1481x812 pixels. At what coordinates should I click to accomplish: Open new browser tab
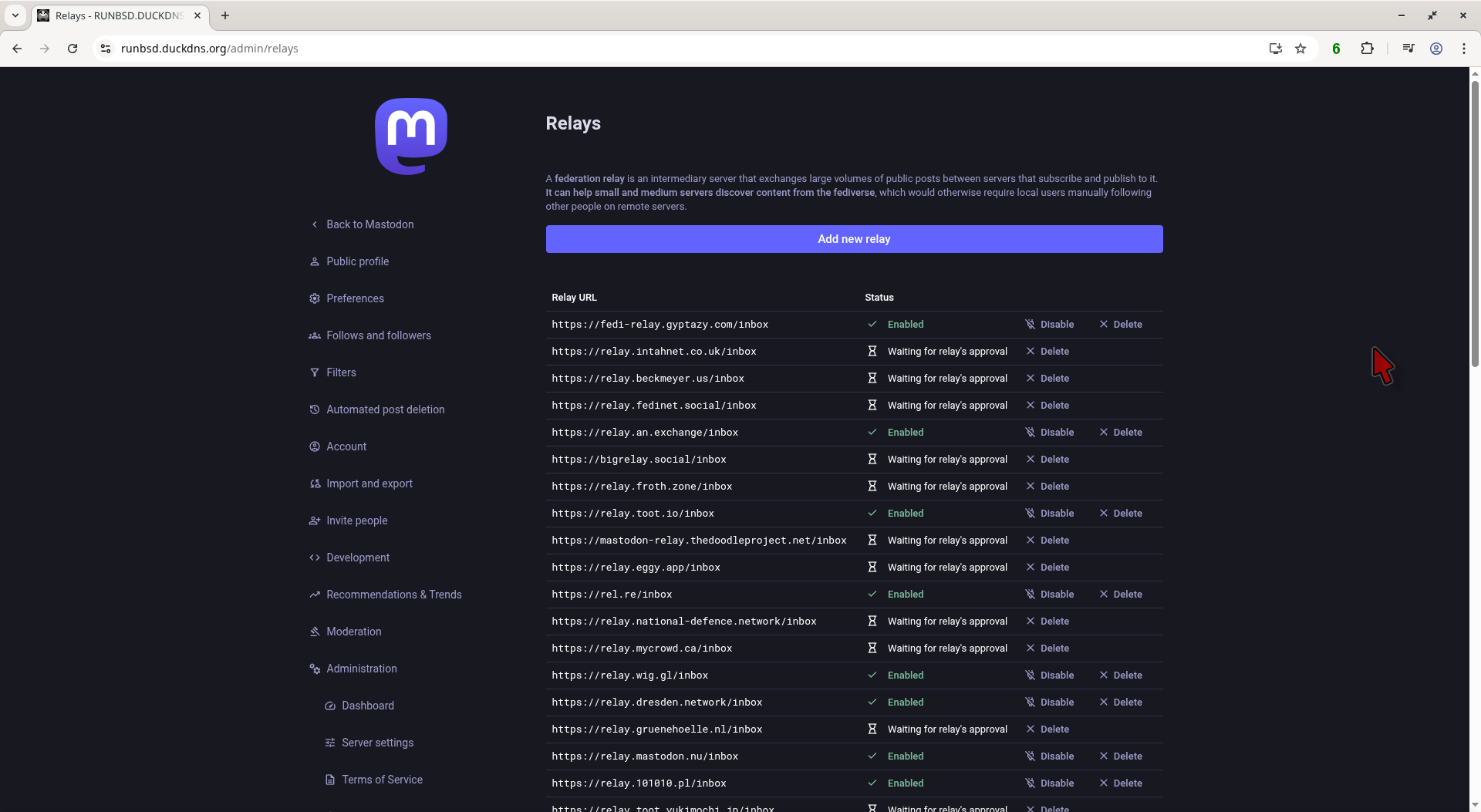coord(225,15)
